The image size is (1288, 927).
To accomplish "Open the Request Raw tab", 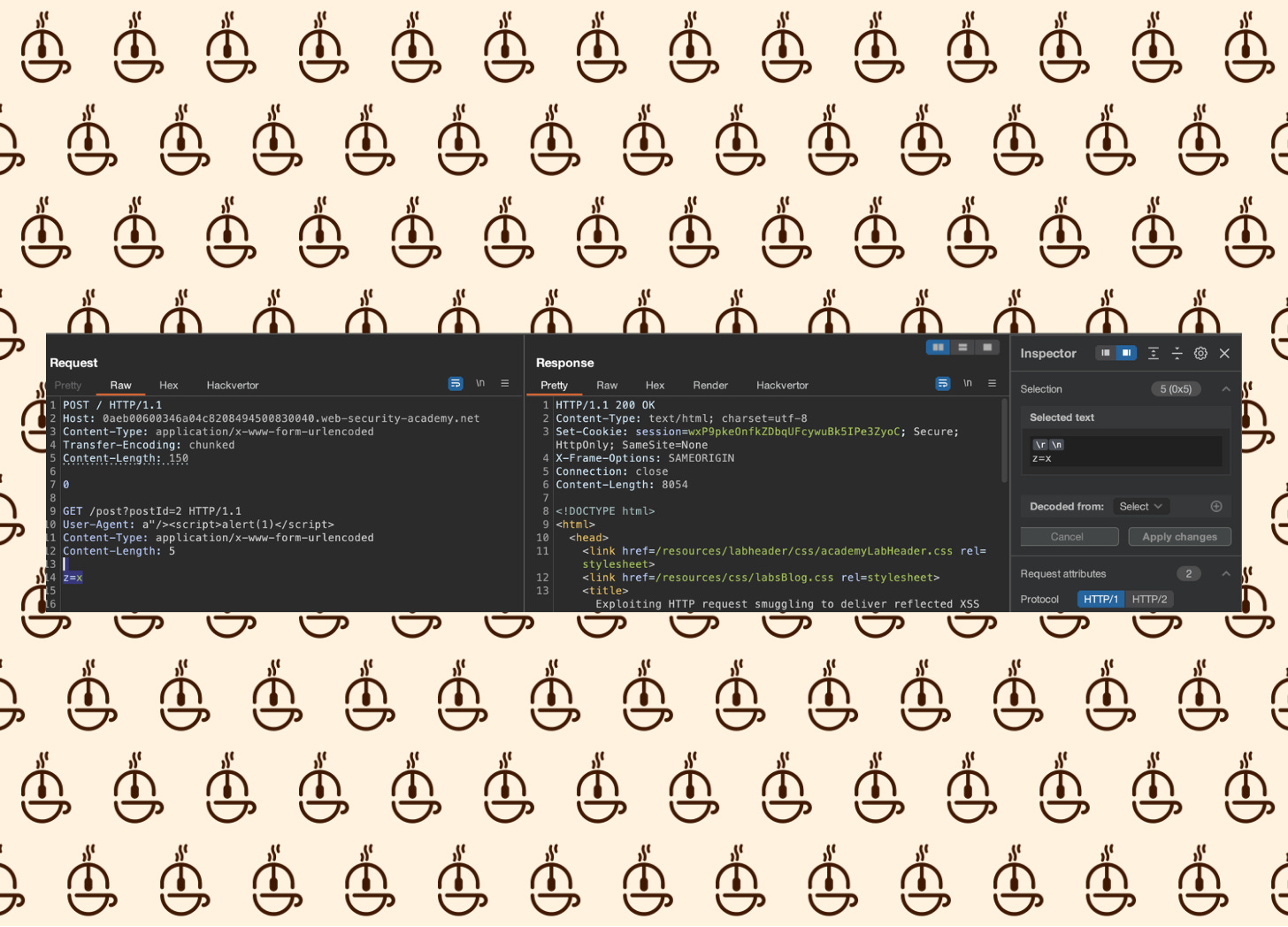I will (121, 386).
